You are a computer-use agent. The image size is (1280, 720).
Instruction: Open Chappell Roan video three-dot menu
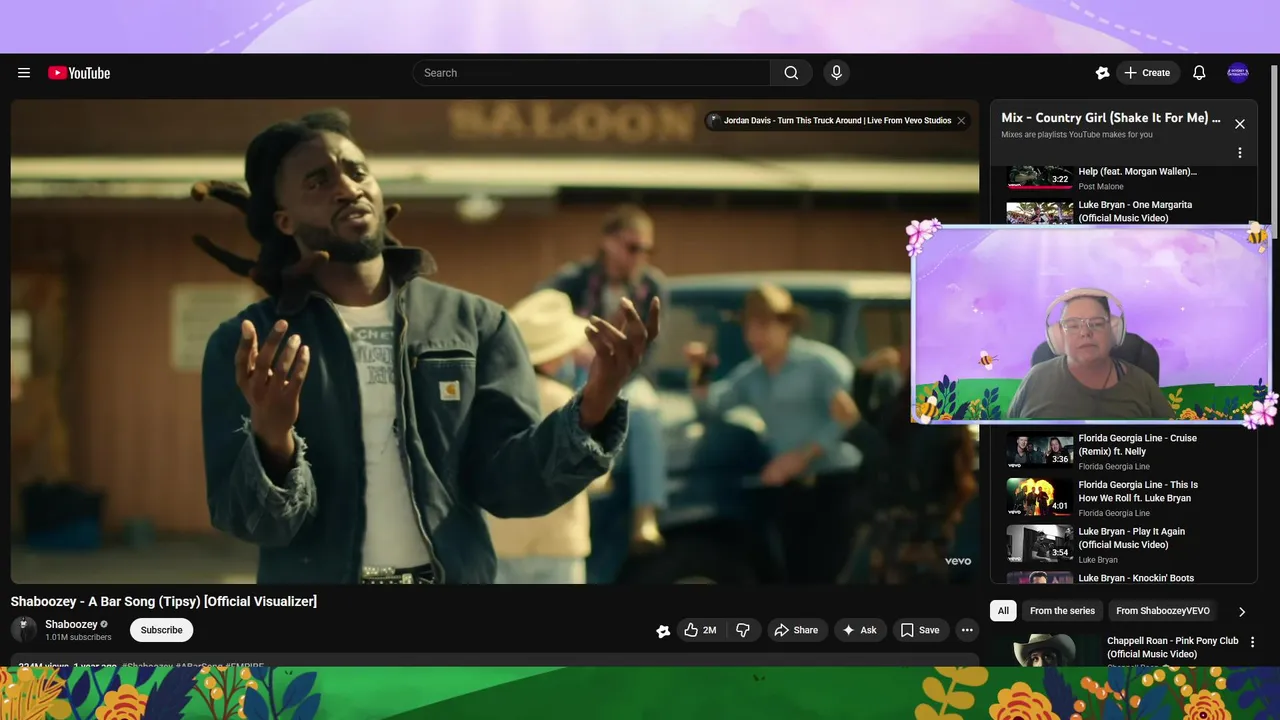click(x=1252, y=642)
